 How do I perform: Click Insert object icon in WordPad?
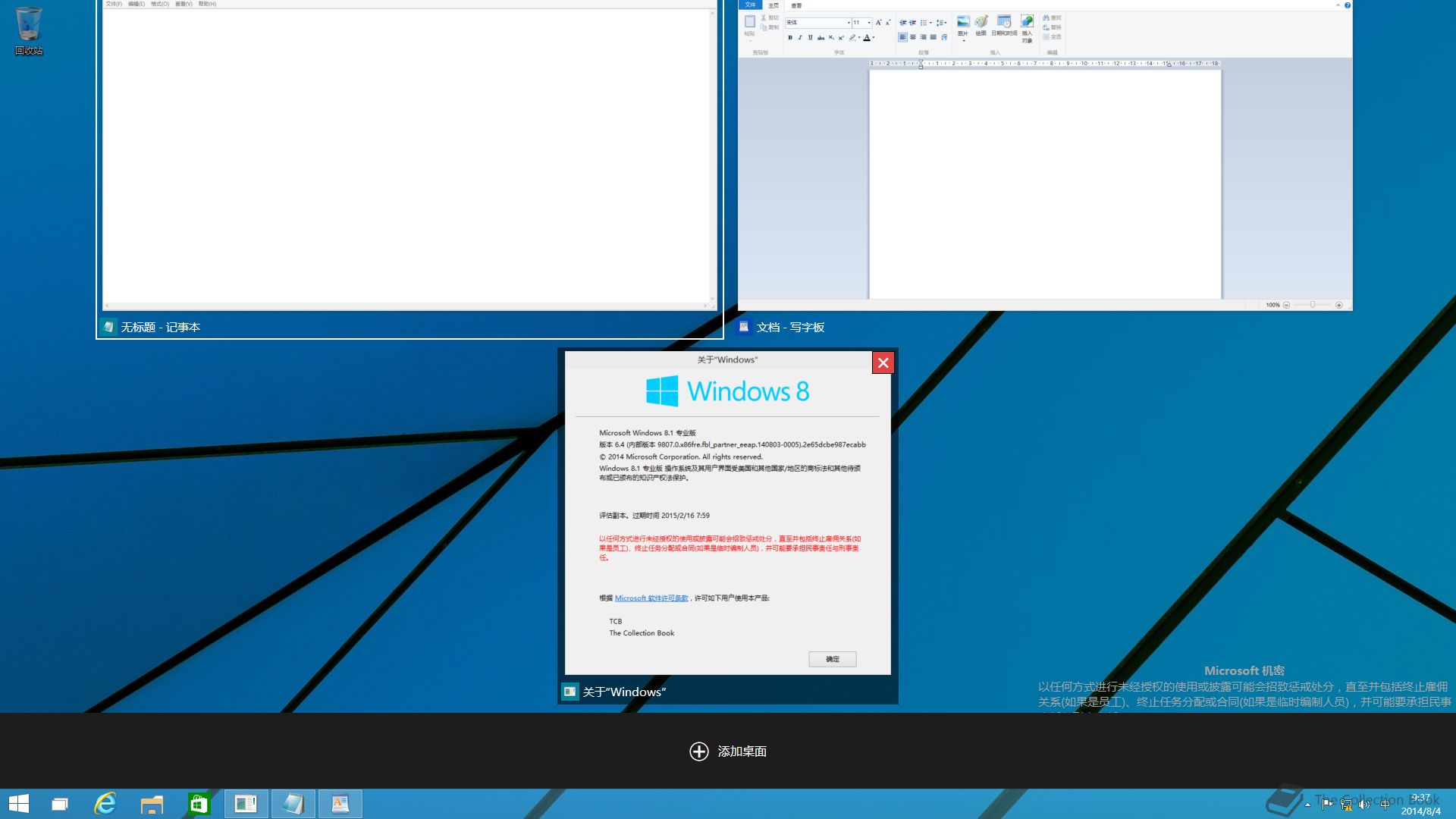coord(1027,21)
